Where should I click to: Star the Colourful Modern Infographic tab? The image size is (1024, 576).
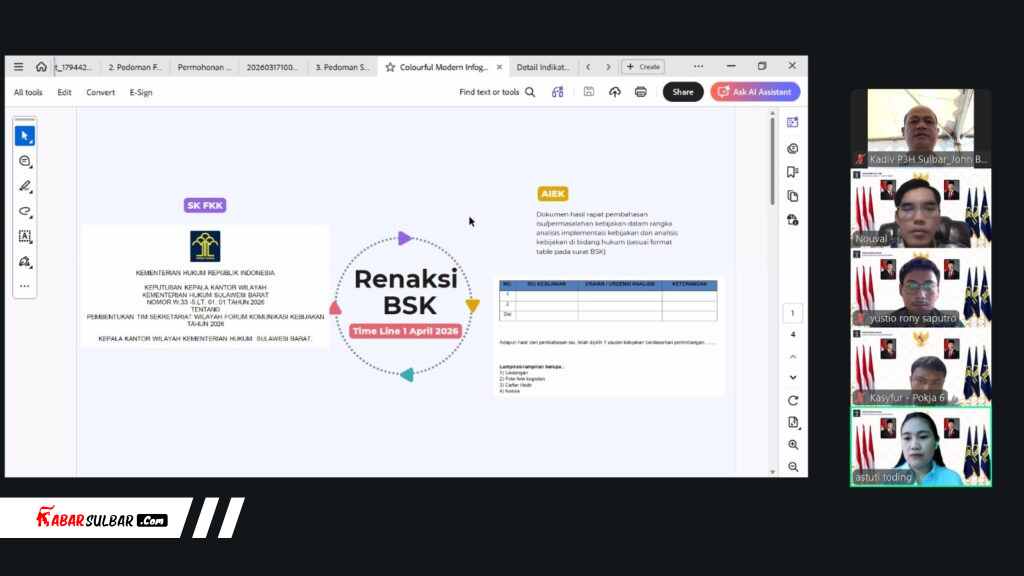[390, 67]
